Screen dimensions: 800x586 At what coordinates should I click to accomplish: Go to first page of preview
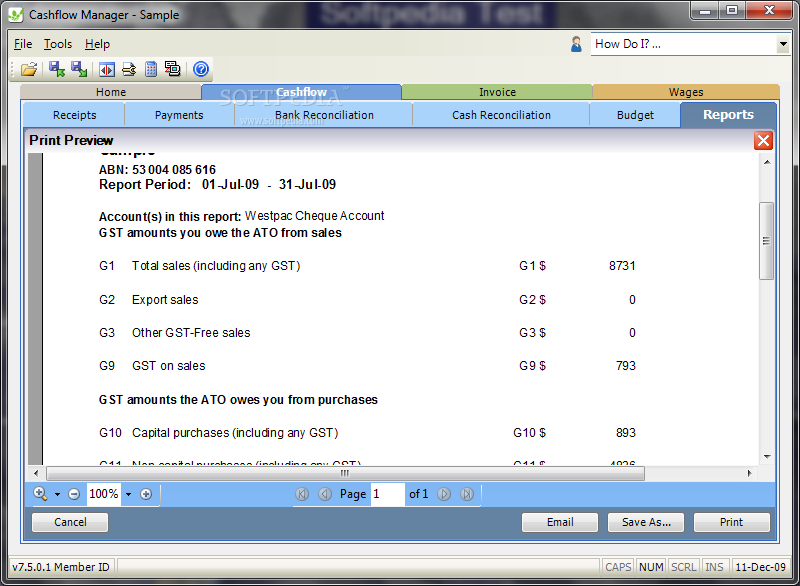point(302,494)
